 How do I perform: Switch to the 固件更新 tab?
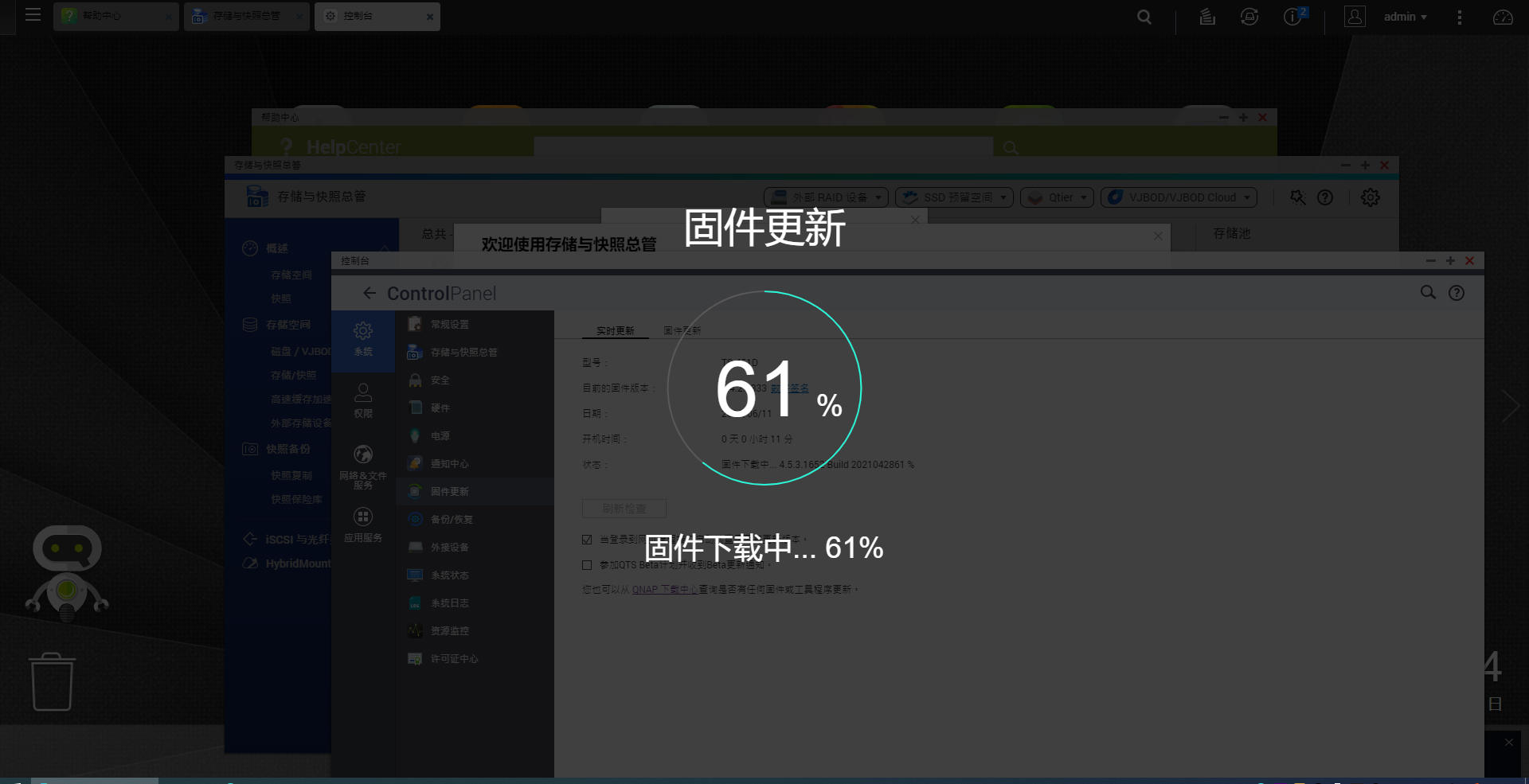pyautogui.click(x=681, y=330)
